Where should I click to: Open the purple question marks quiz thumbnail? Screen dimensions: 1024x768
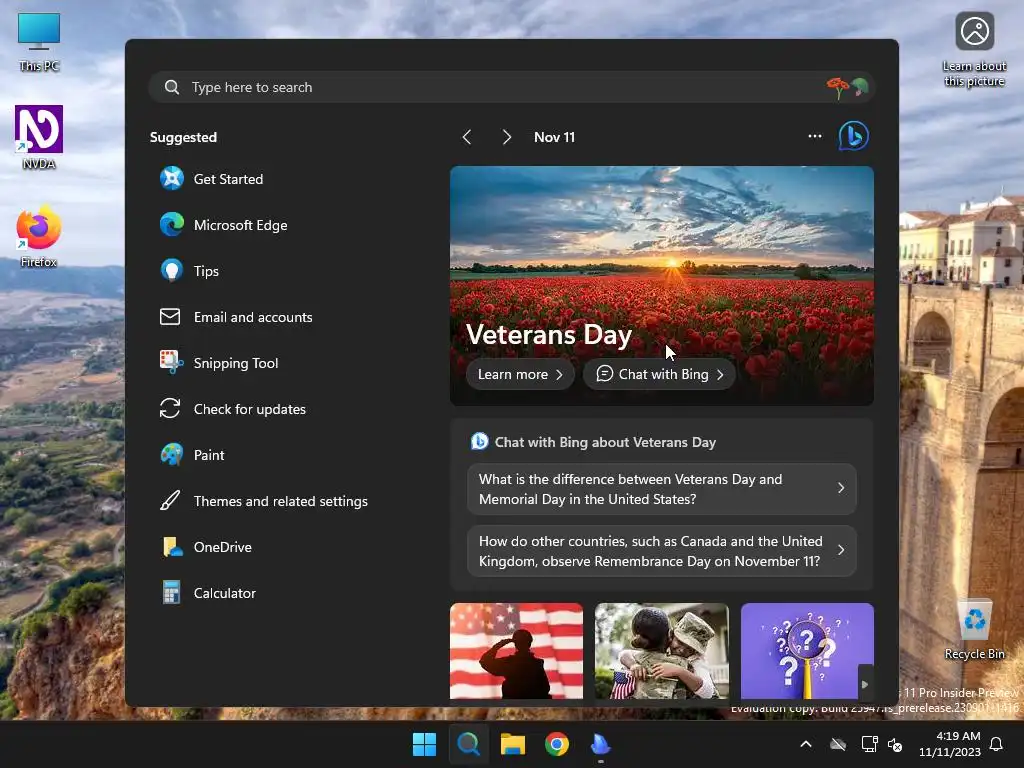point(807,651)
